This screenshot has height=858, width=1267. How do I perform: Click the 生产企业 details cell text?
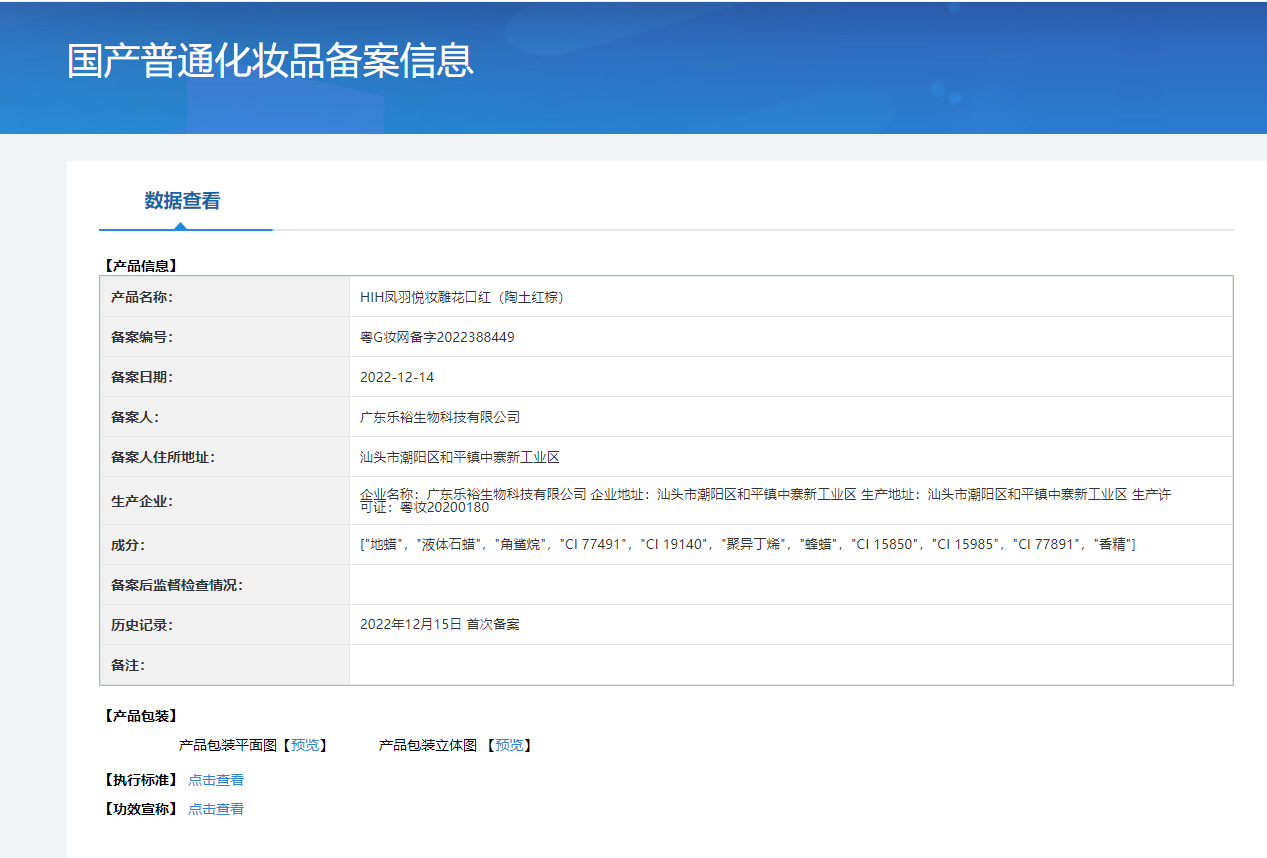765,500
